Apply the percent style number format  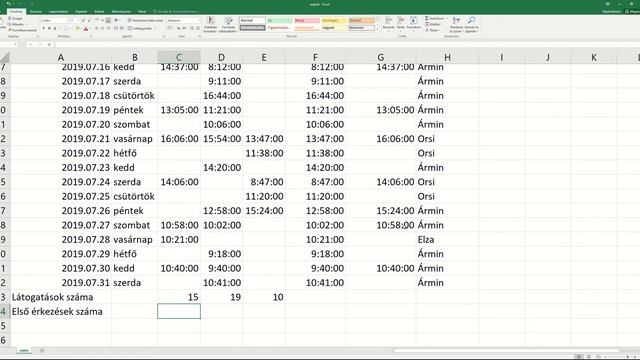point(179,29)
